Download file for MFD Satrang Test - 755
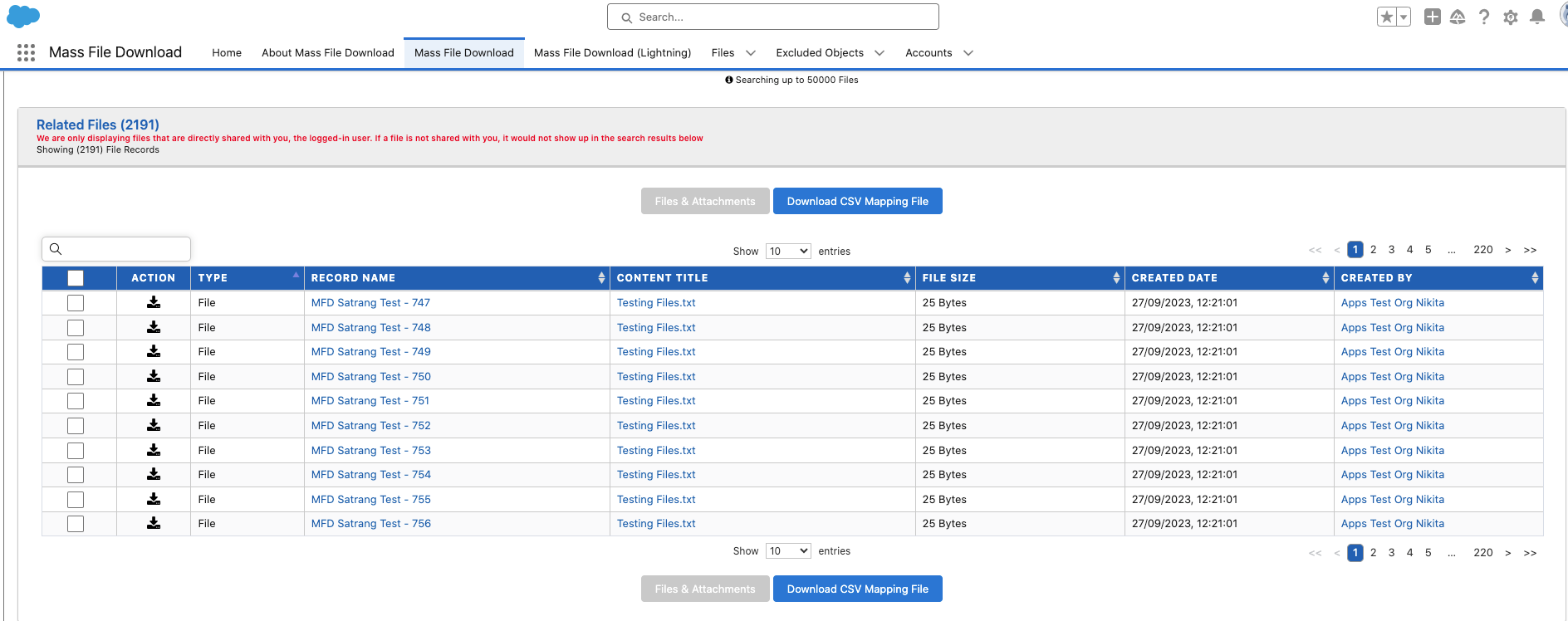This screenshot has width=1568, height=621. pyautogui.click(x=154, y=499)
